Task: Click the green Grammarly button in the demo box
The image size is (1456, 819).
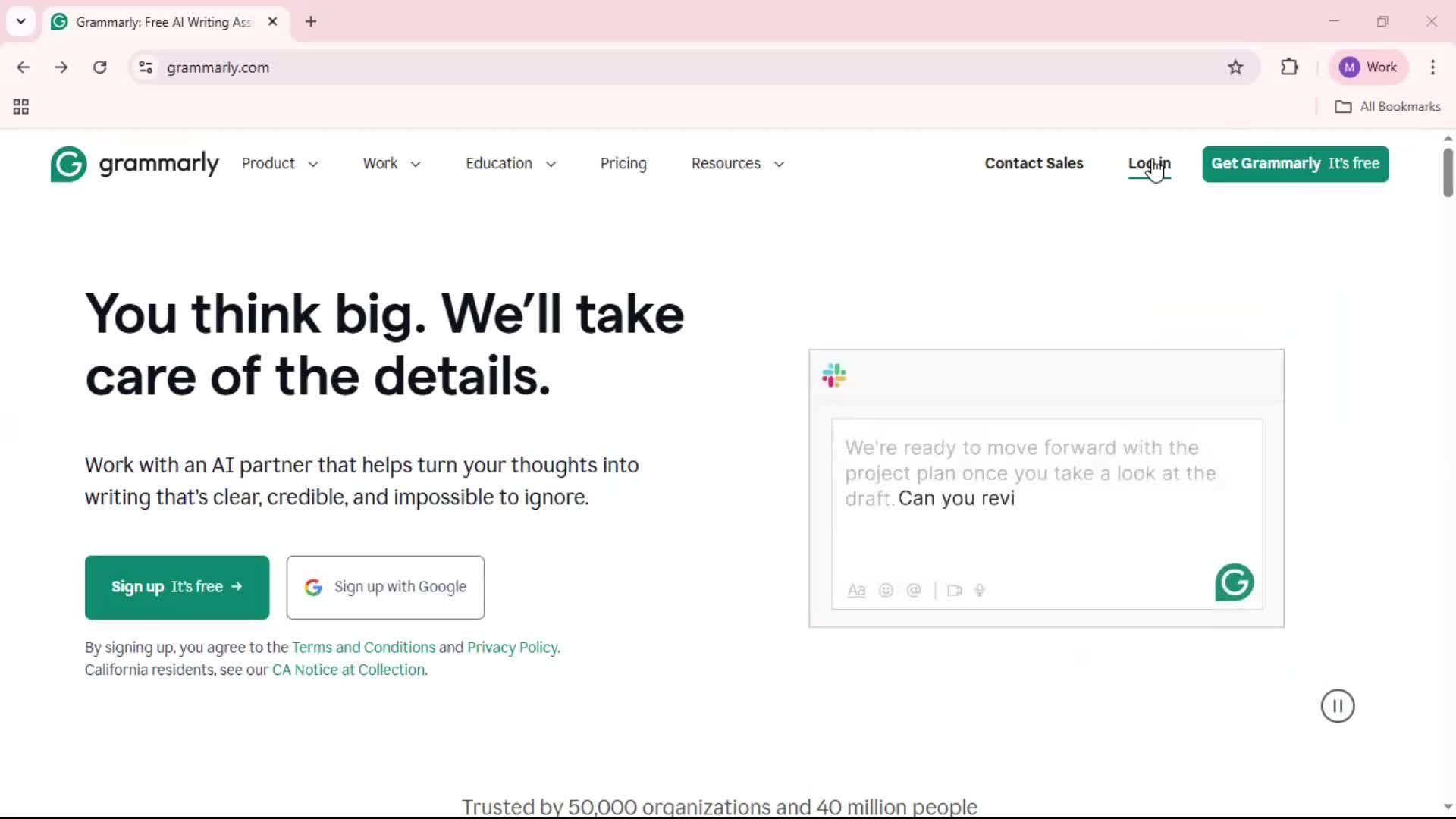Action: tap(1234, 582)
